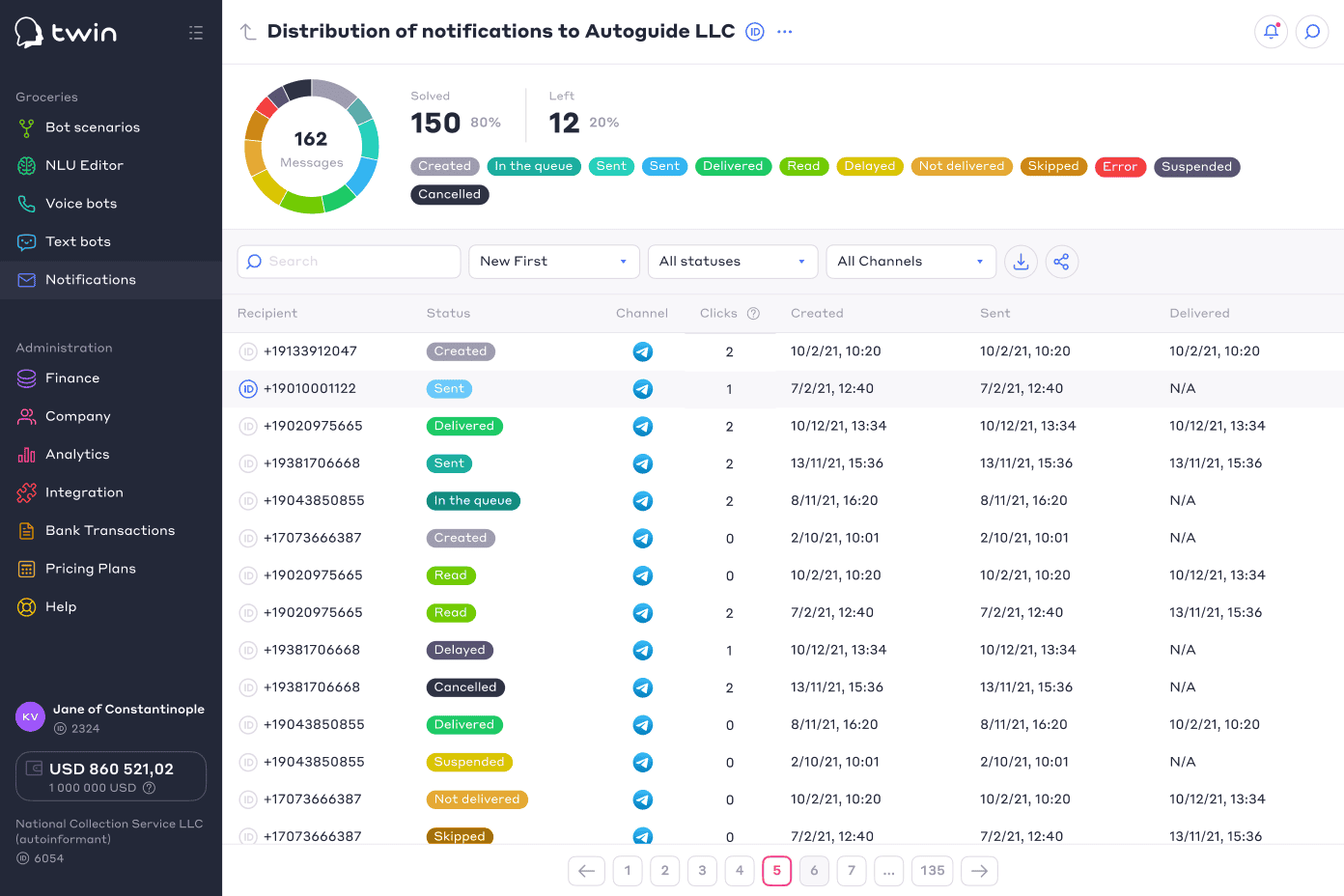Open the three-dots menu beside the title
1344x896 pixels.
click(785, 32)
